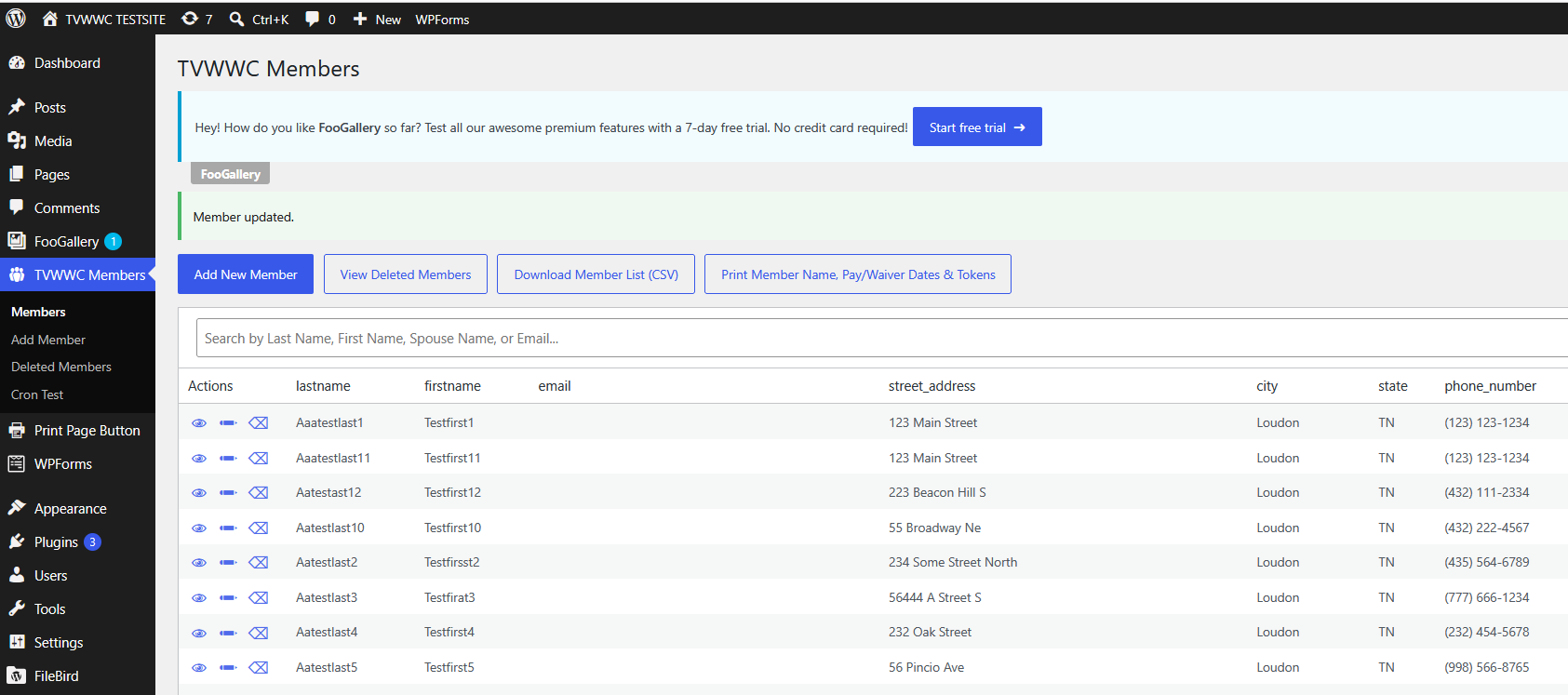Viewport: 1568px width, 695px height.
Task: Open Print Page Button in the sidebar
Action: click(77, 431)
